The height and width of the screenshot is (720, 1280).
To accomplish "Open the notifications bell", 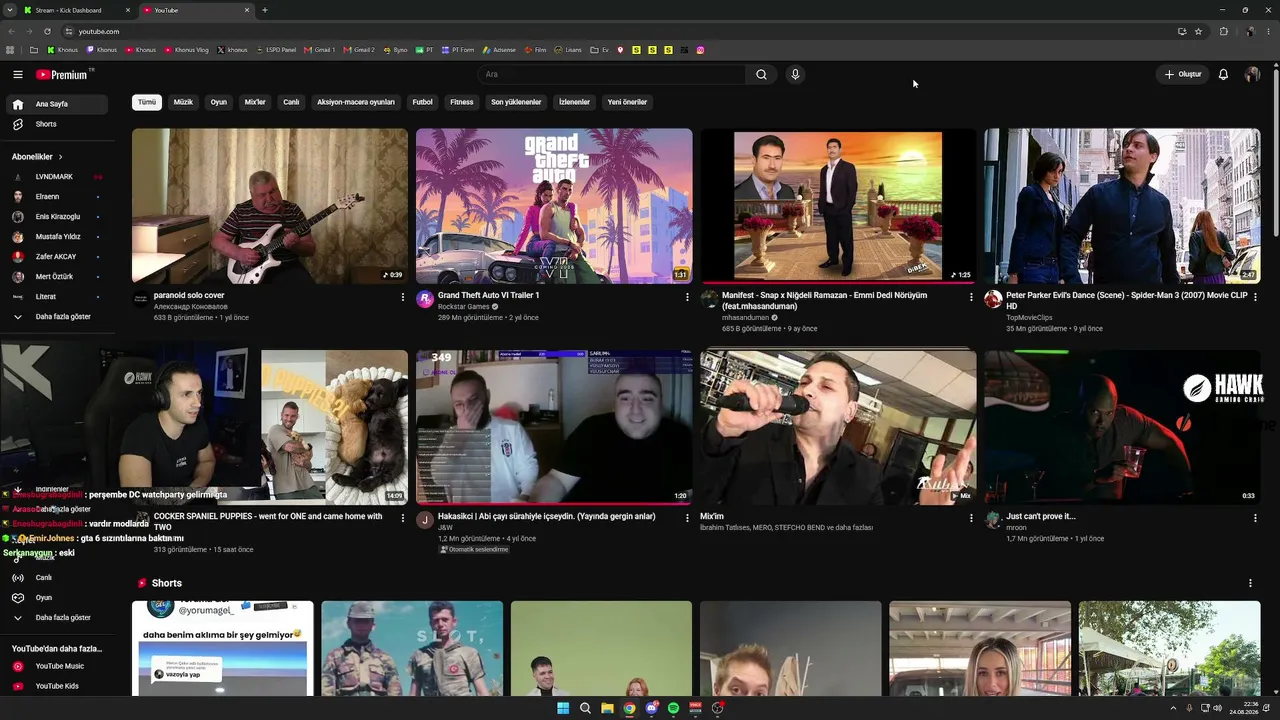I will (1223, 74).
